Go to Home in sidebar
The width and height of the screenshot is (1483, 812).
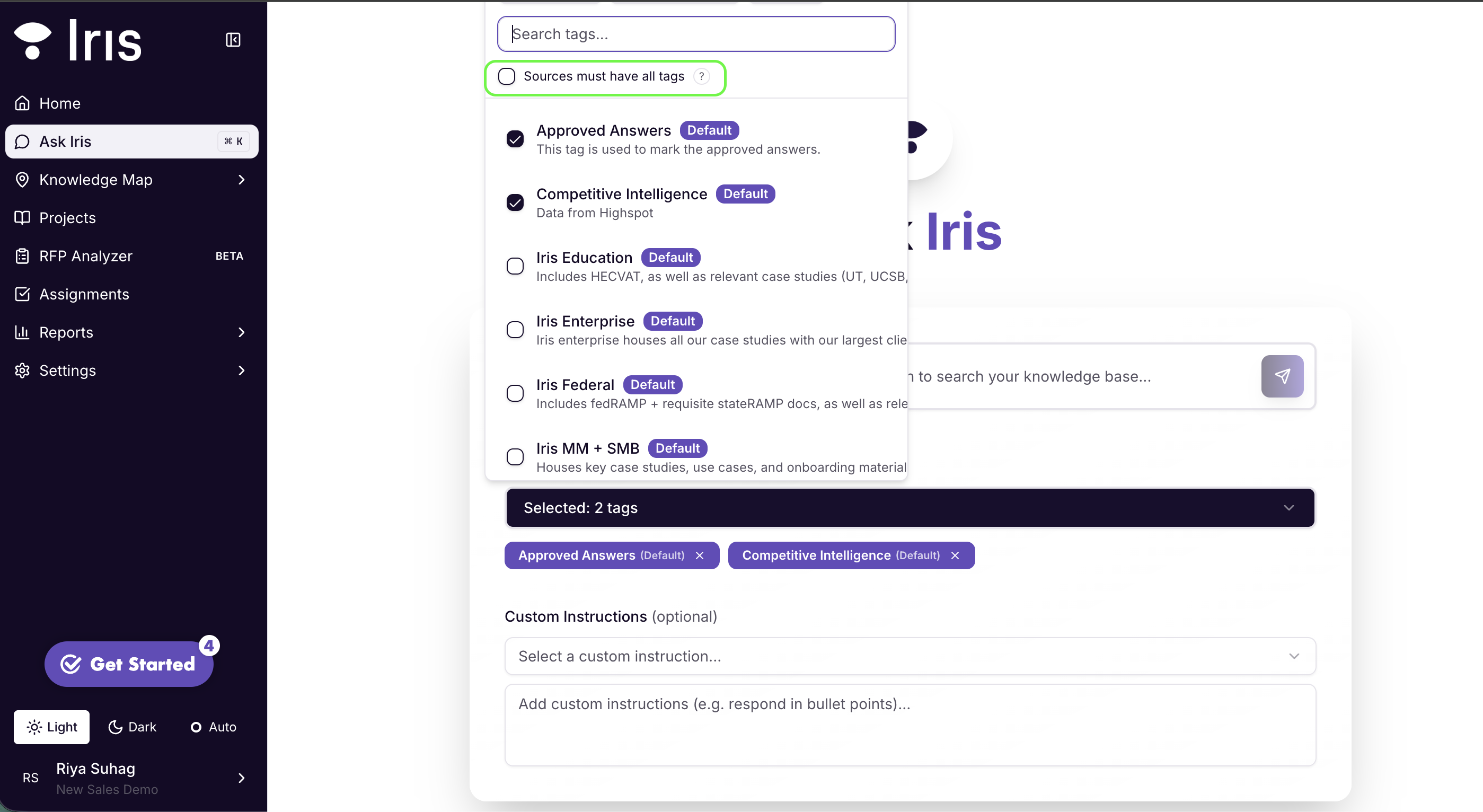pos(132,103)
